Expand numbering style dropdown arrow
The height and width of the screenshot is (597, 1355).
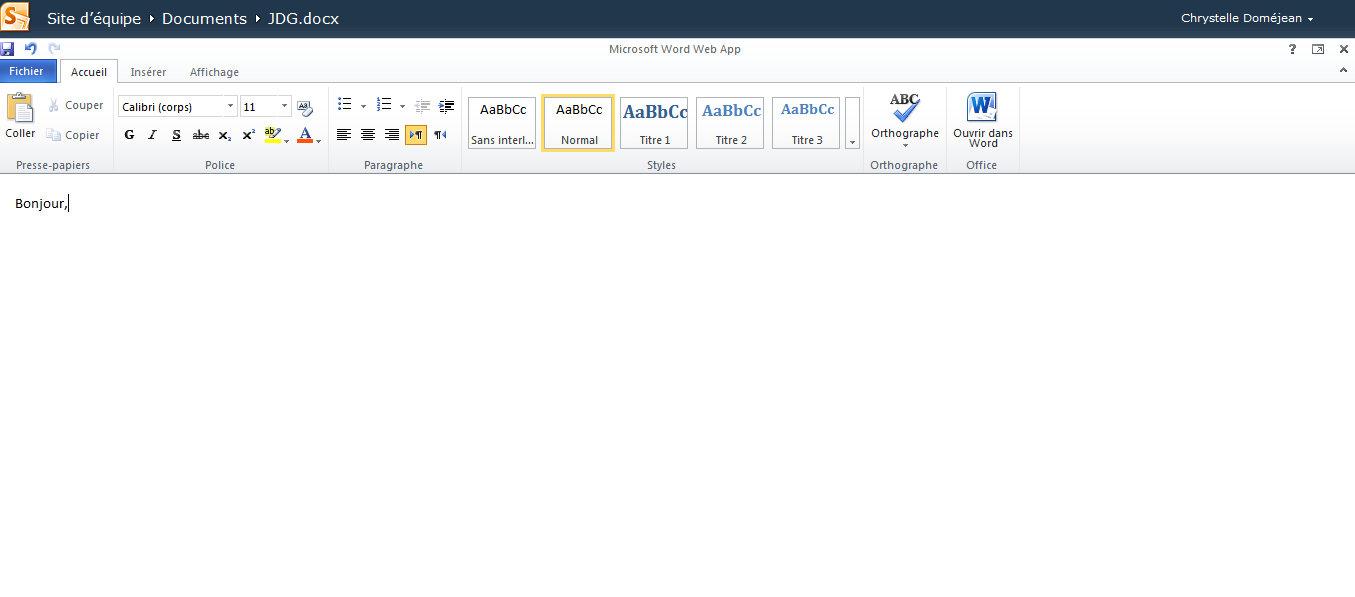402,106
